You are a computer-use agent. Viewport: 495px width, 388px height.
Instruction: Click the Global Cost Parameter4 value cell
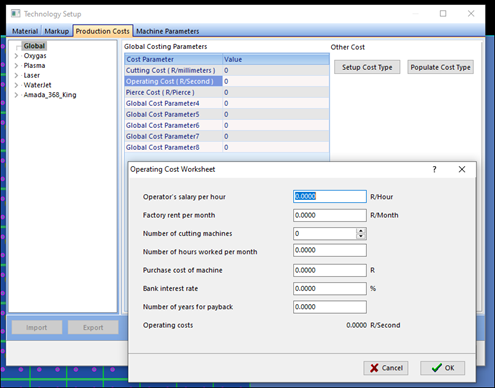[276, 103]
